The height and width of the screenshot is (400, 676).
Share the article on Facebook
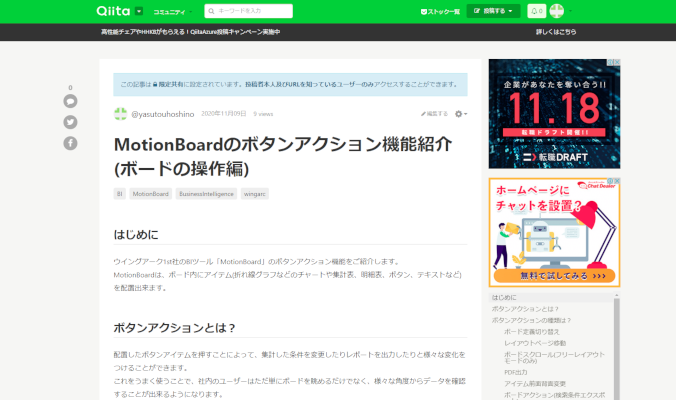click(70, 143)
